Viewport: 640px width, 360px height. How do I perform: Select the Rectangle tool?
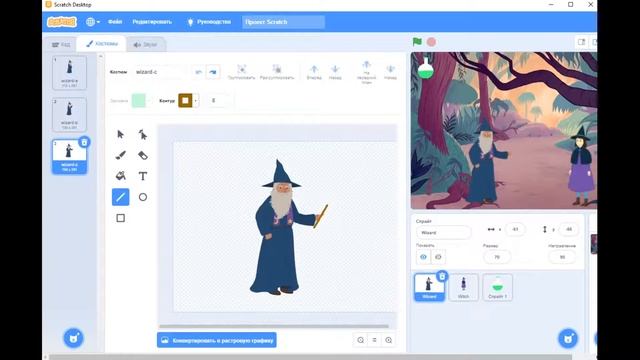point(120,218)
